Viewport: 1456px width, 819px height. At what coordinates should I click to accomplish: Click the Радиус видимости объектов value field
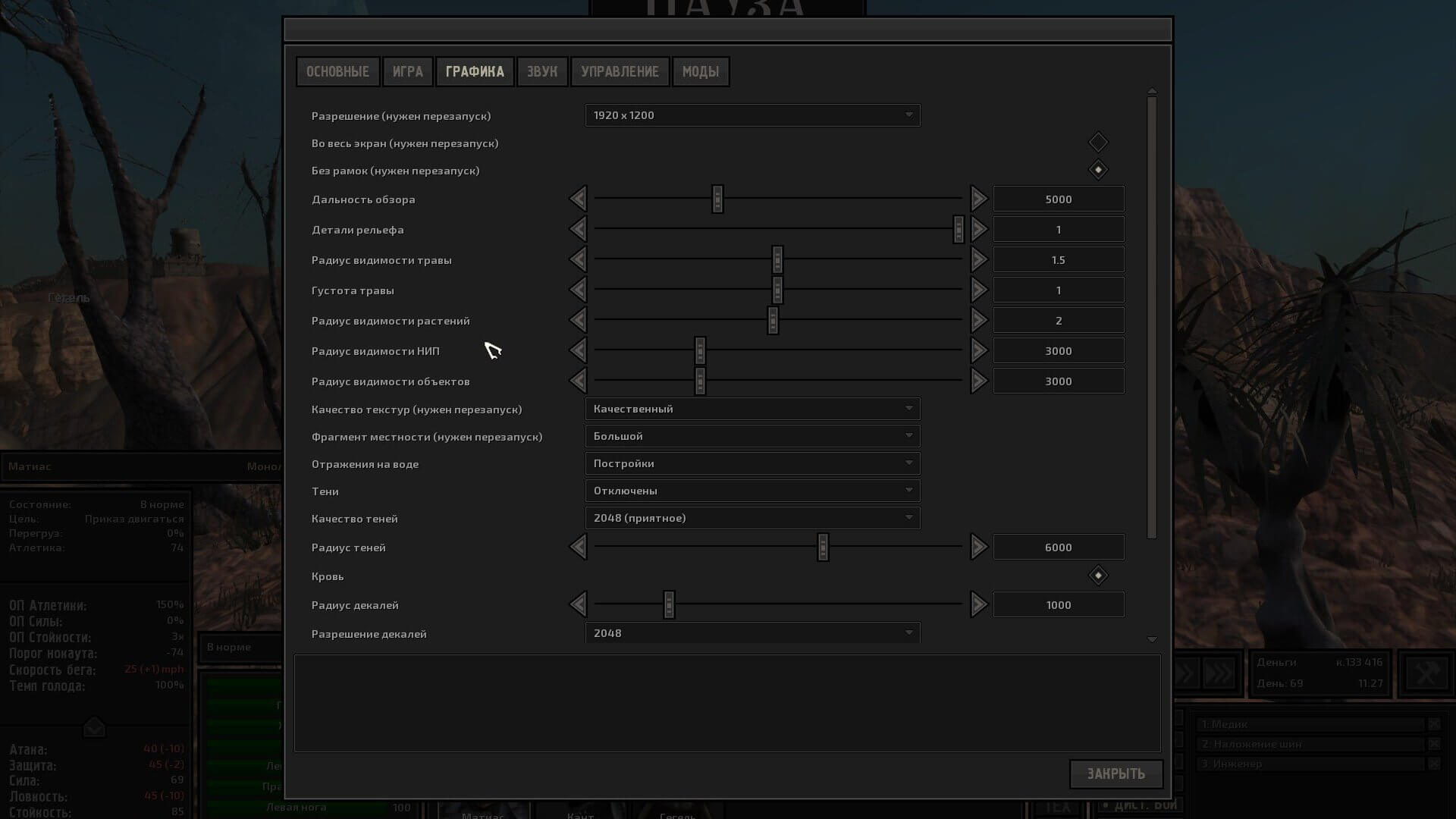(1058, 381)
